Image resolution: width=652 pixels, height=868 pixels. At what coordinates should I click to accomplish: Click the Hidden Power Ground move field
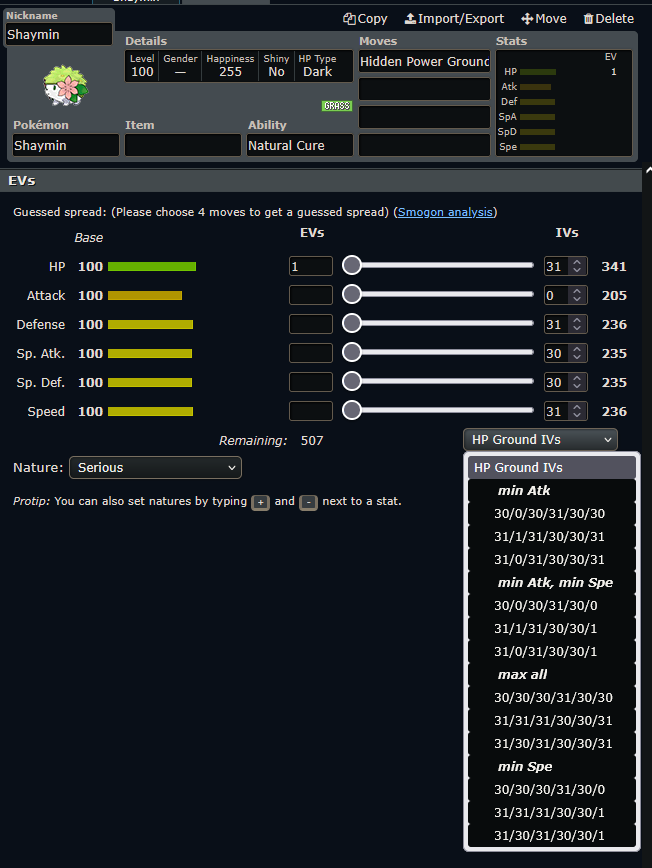(425, 62)
